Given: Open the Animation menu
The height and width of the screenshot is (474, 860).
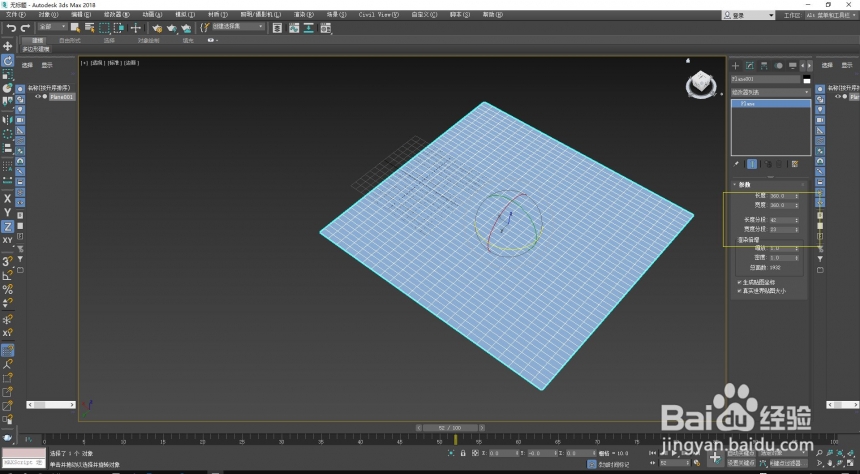Looking at the screenshot, I should point(152,15).
